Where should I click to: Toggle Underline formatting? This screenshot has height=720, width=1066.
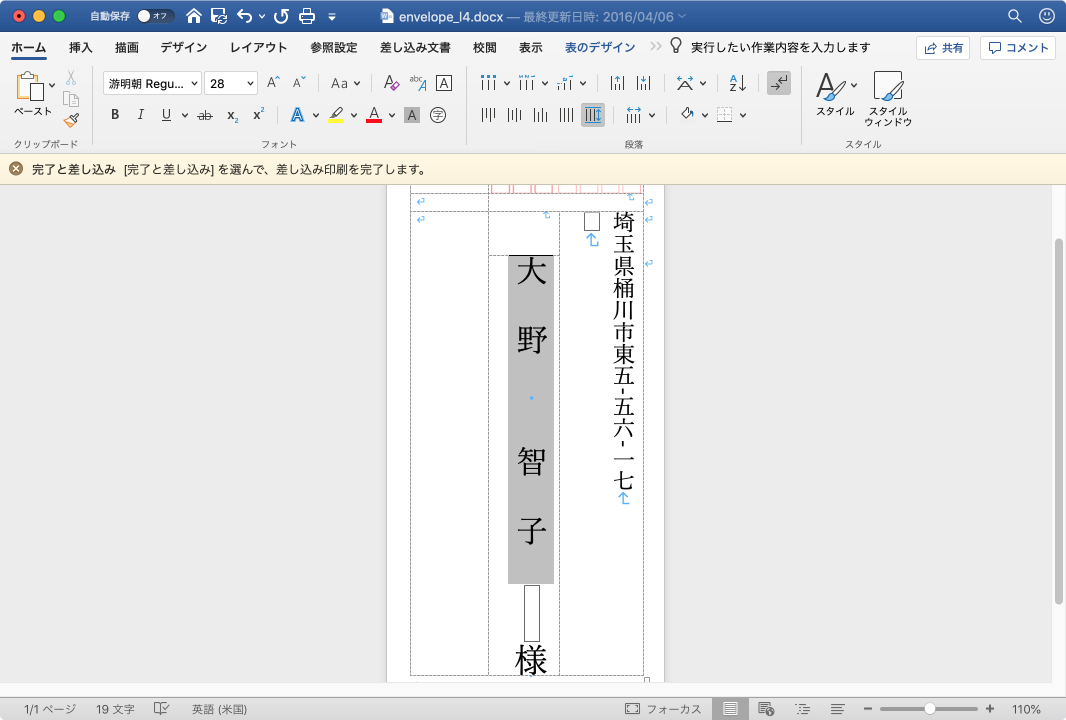pos(166,115)
